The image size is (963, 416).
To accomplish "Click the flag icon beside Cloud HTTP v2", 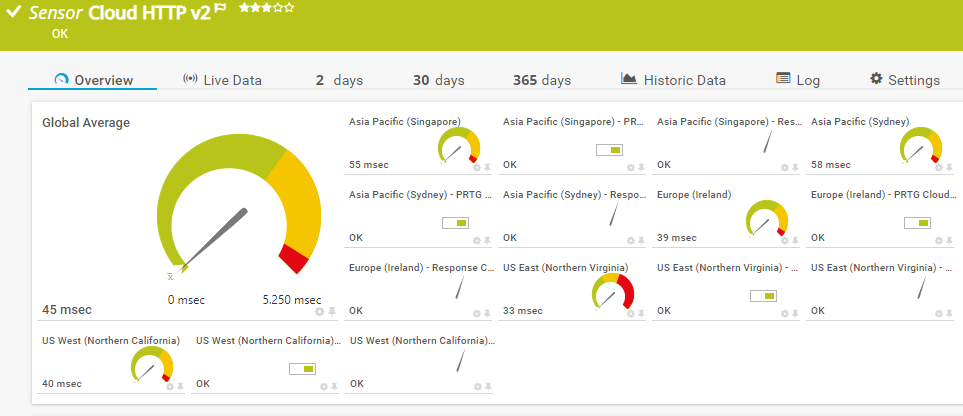I will pos(221,8).
